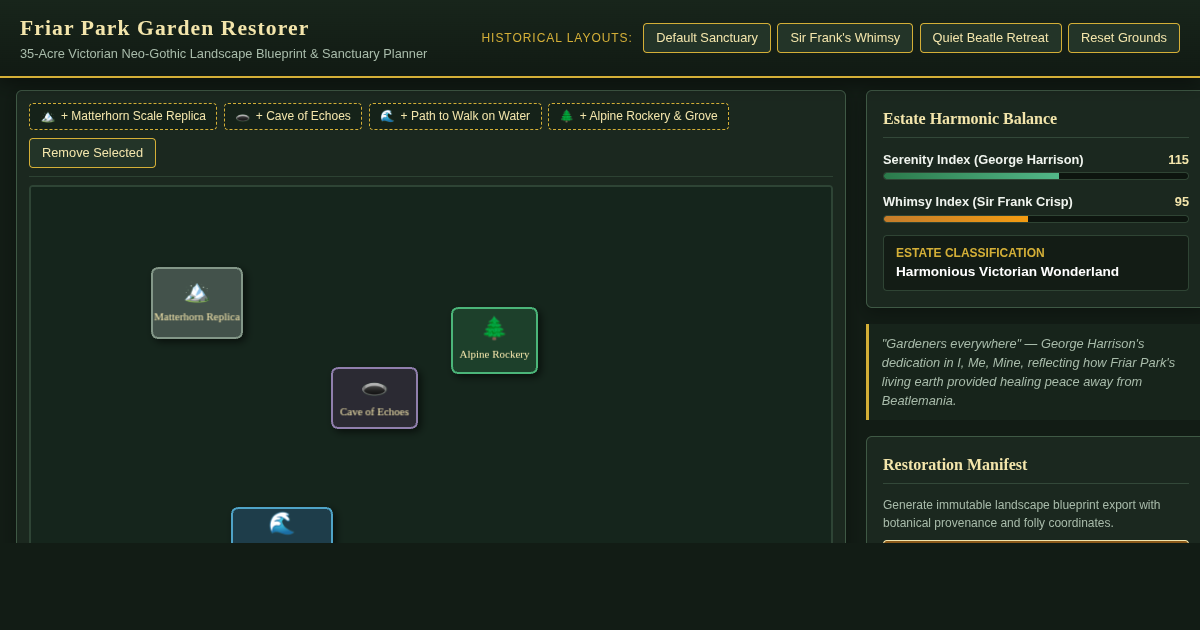Click the Friar Park Garden Restorer title
1200x630 pixels.
pos(165,28)
